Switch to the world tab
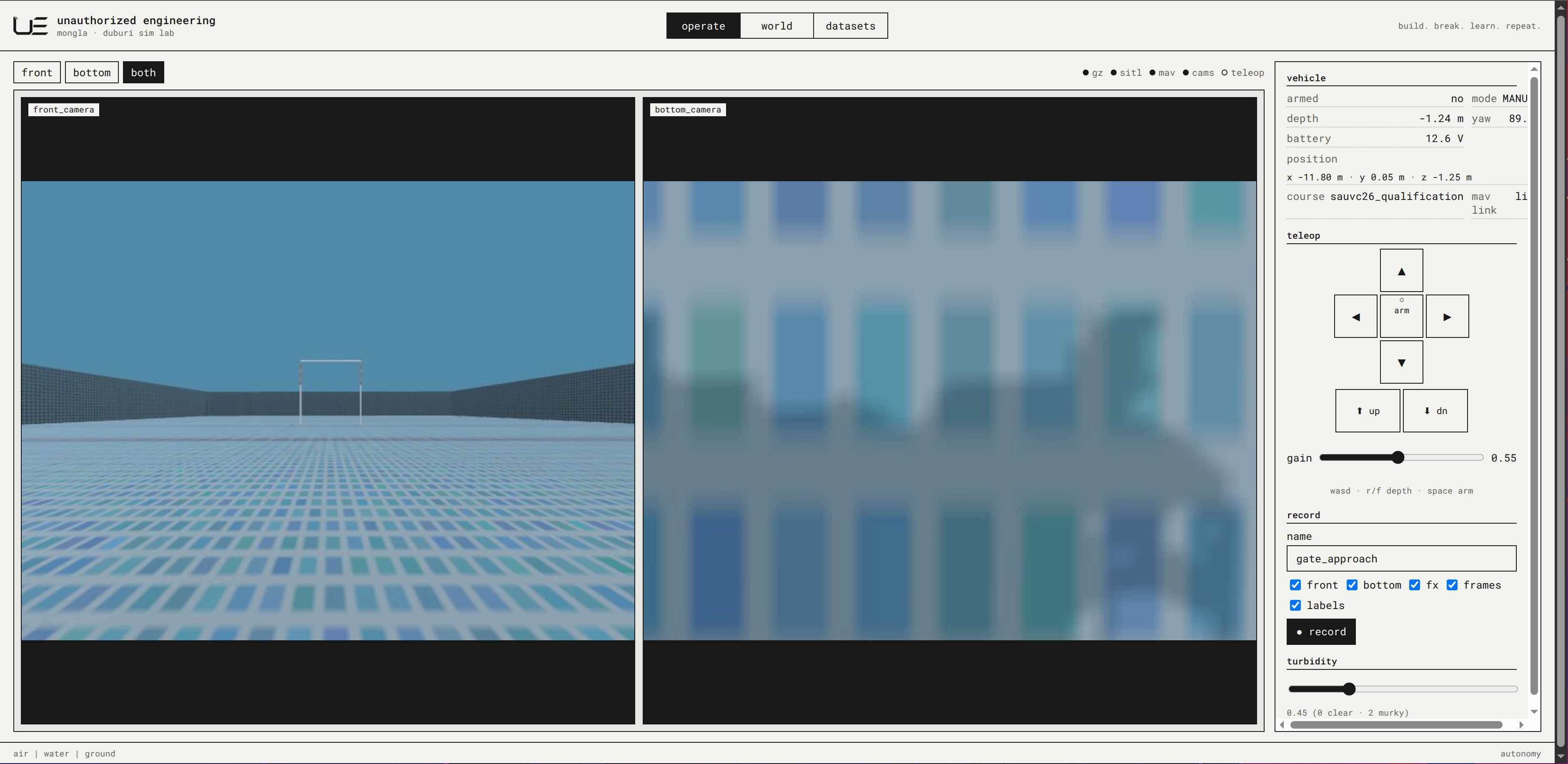1568x764 pixels. [x=776, y=25]
